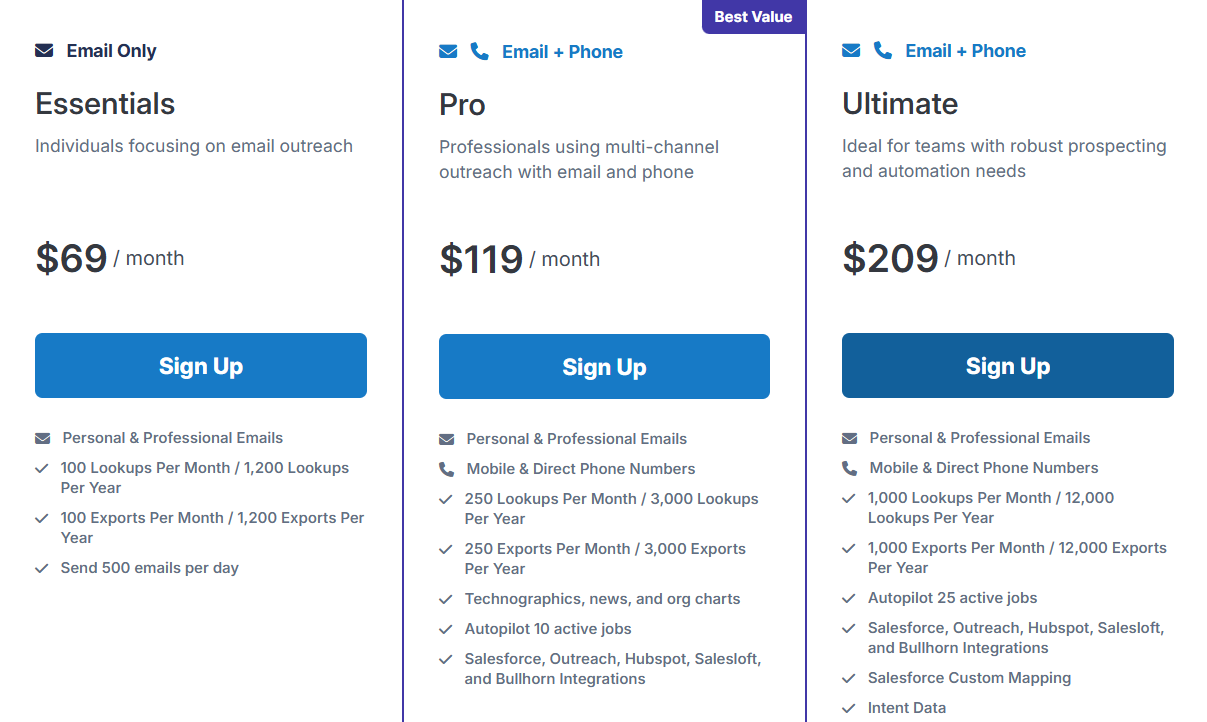Click the phone icon in the Ultimate plan header

click(x=882, y=50)
